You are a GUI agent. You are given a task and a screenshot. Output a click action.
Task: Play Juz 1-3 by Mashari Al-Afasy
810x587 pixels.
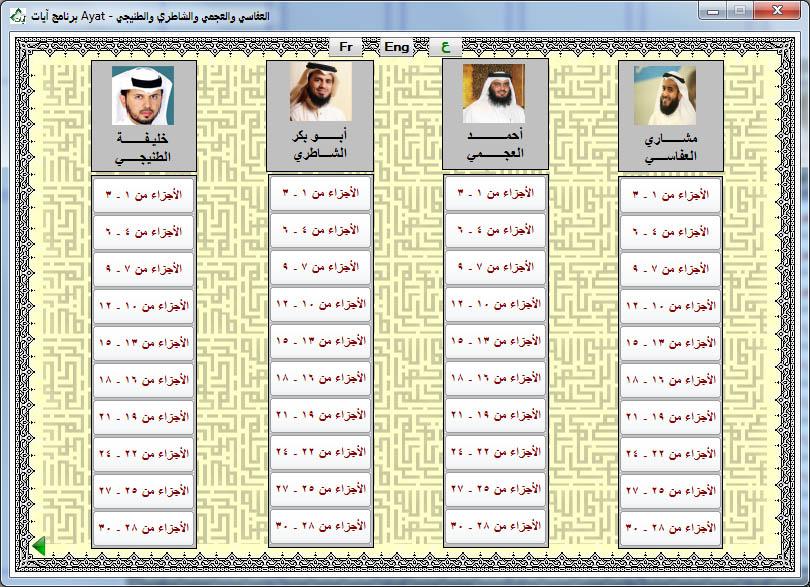click(669, 195)
